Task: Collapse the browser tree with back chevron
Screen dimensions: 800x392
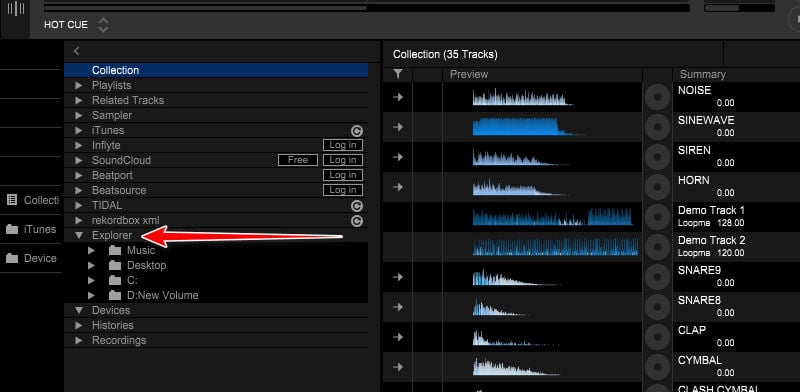Action: 77,51
